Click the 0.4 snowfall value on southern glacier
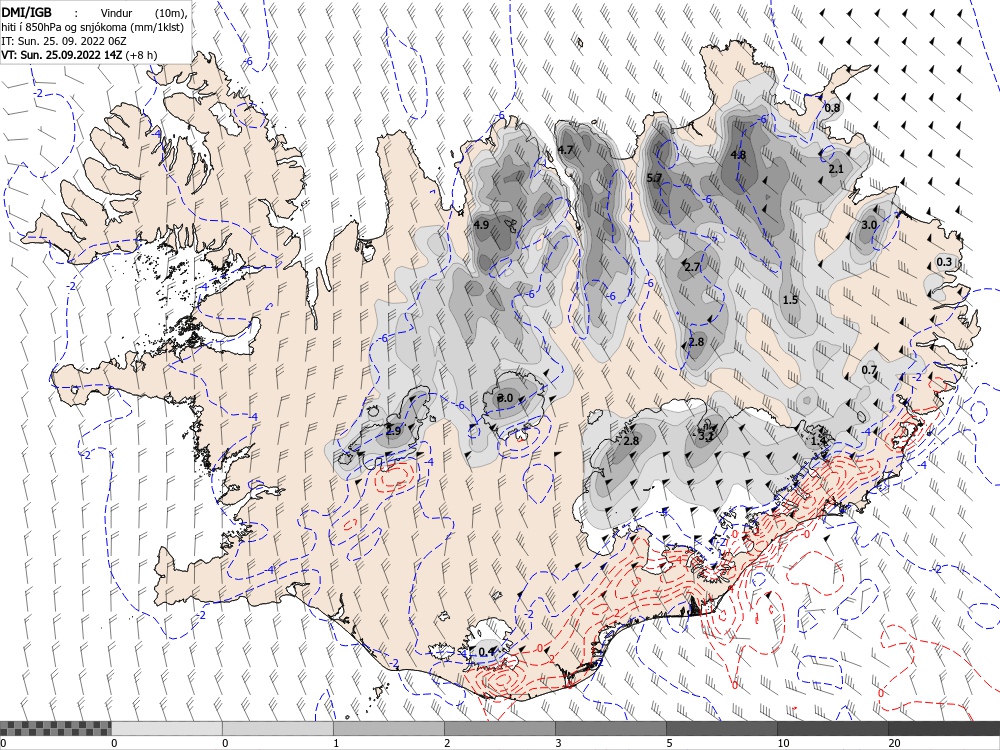 click(487, 651)
